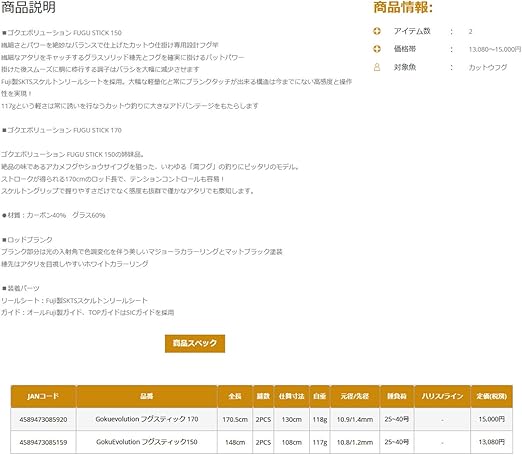
Task: Click the ■ゴクエボリューション FUGU STICK 150 heading
Action: [x=62, y=33]
